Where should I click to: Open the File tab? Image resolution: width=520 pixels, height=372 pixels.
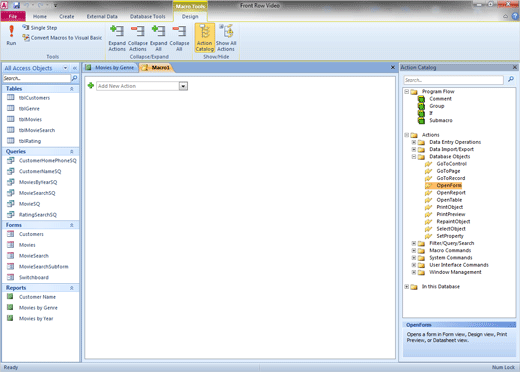click(x=13, y=16)
